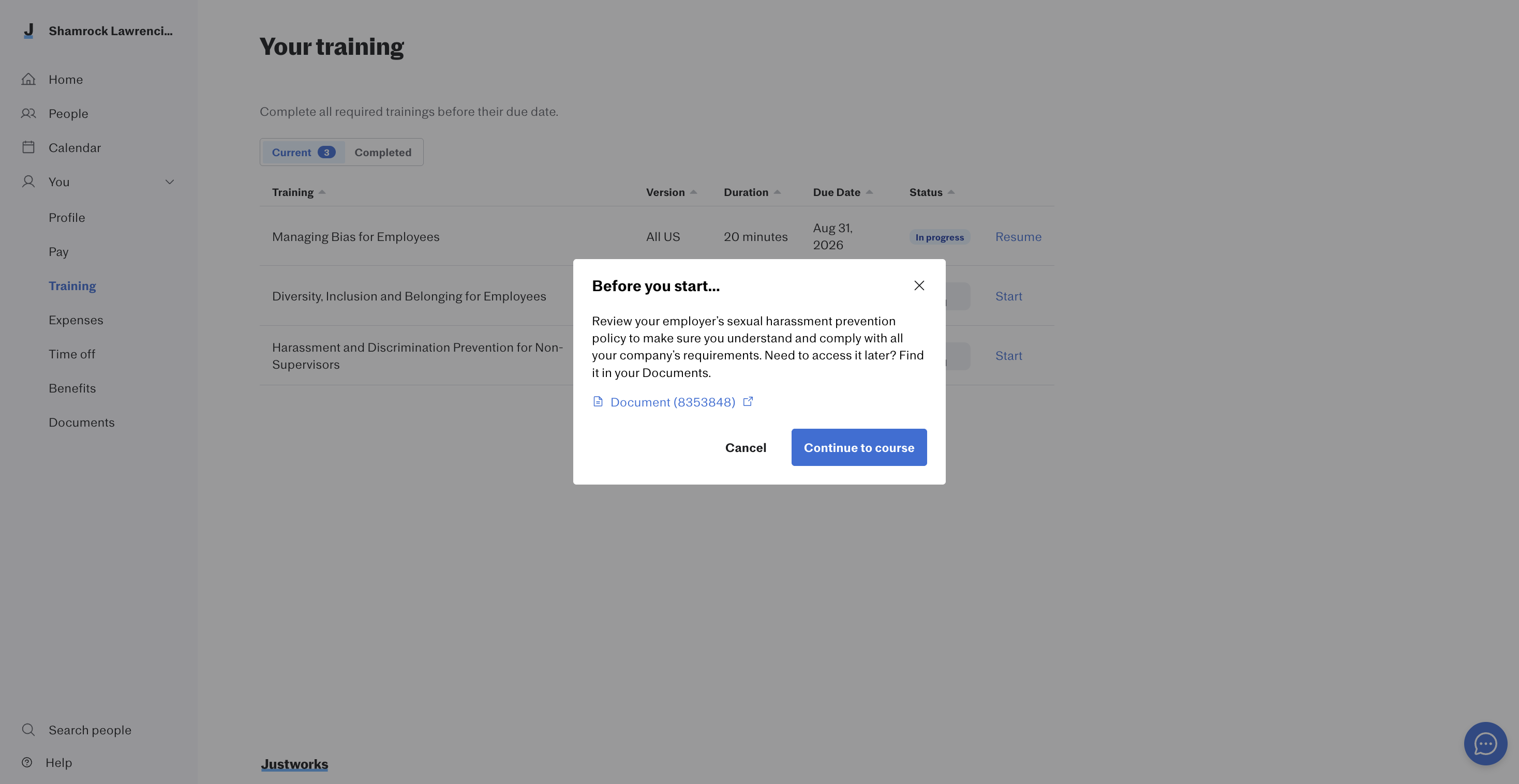The image size is (1519, 784).
Task: Click the Status column header
Action: tap(926, 193)
